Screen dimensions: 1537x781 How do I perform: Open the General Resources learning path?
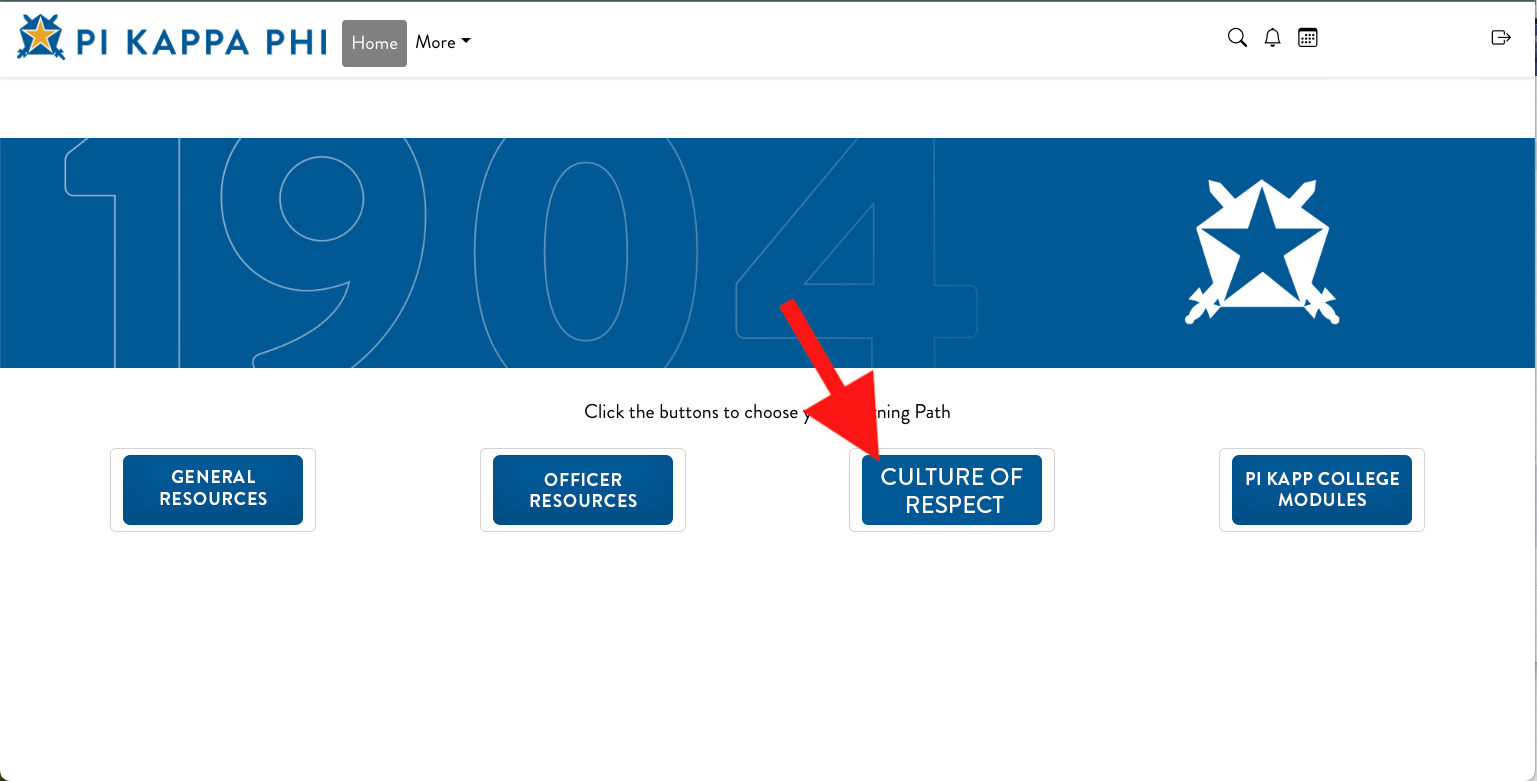pos(213,489)
